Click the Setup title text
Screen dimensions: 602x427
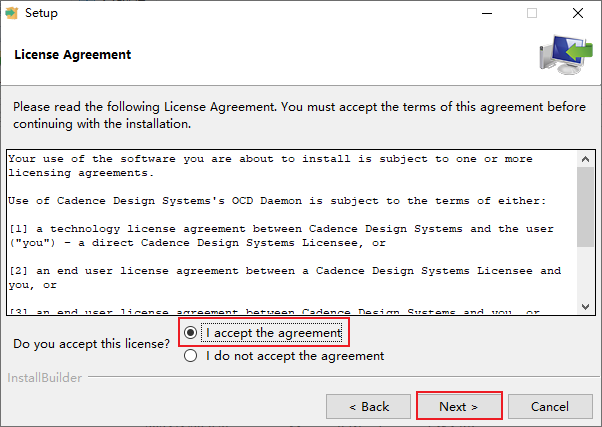[x=41, y=13]
